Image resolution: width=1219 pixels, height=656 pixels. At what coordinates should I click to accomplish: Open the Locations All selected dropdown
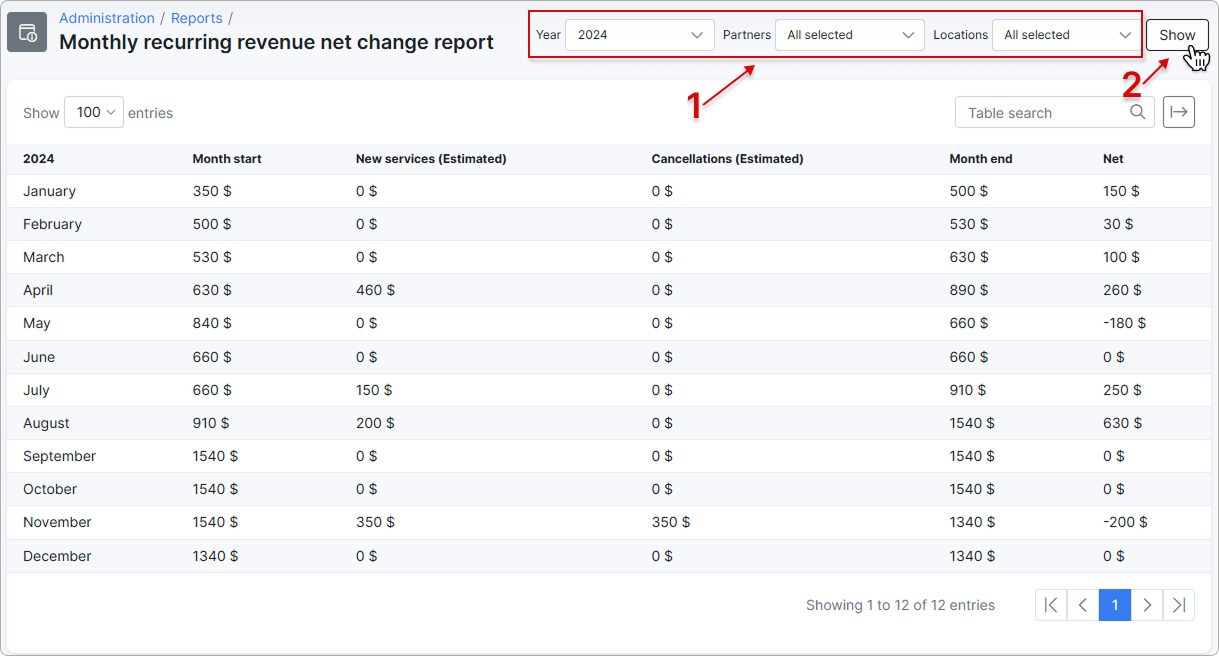click(1067, 35)
